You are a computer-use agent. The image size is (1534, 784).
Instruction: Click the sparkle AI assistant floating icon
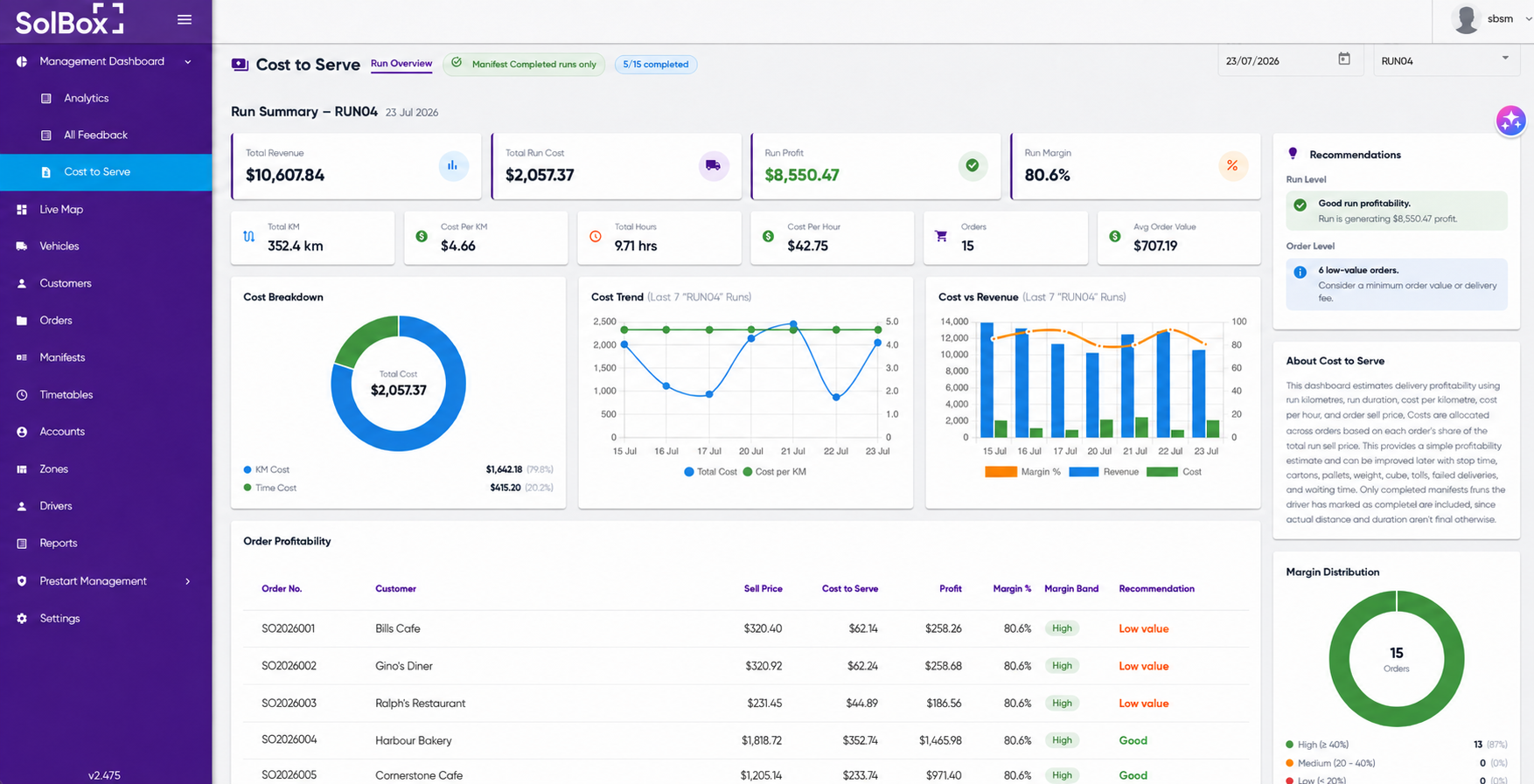coord(1510,121)
